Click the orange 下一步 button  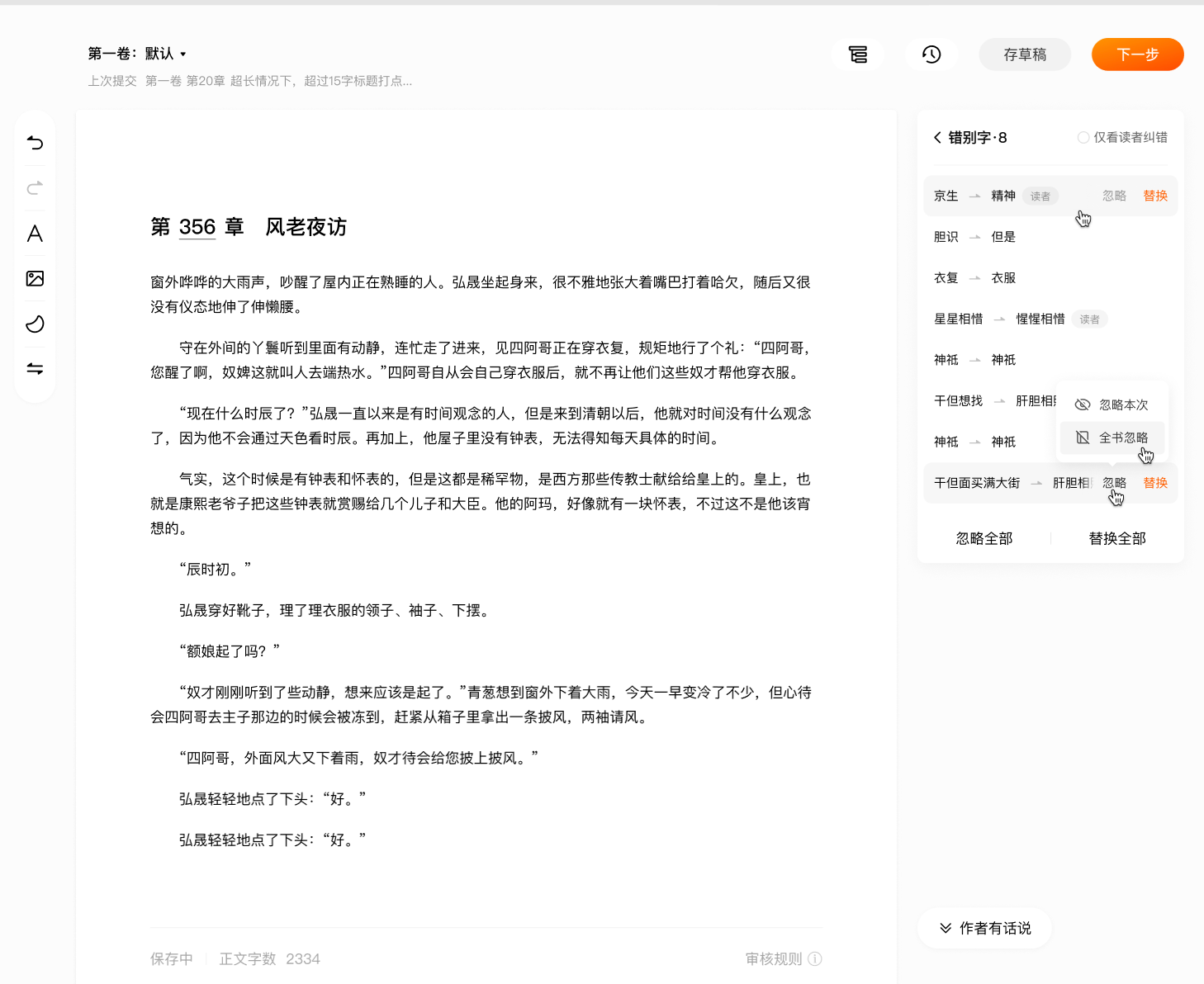pos(1137,54)
